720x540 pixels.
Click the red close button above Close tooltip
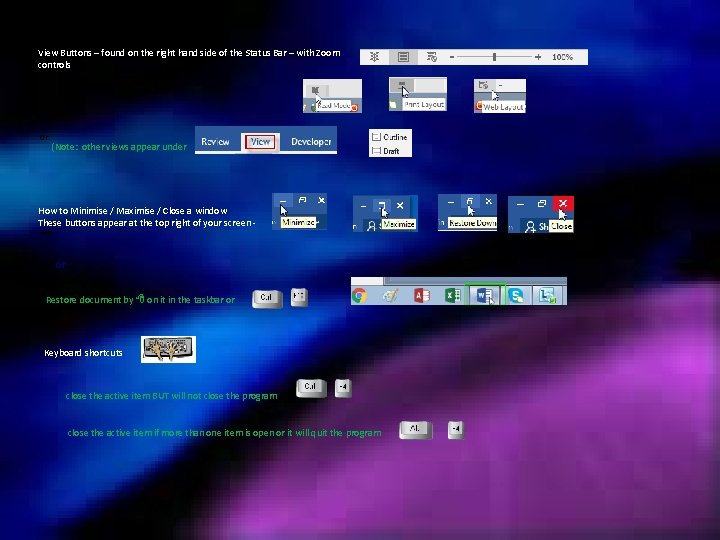coord(563,203)
